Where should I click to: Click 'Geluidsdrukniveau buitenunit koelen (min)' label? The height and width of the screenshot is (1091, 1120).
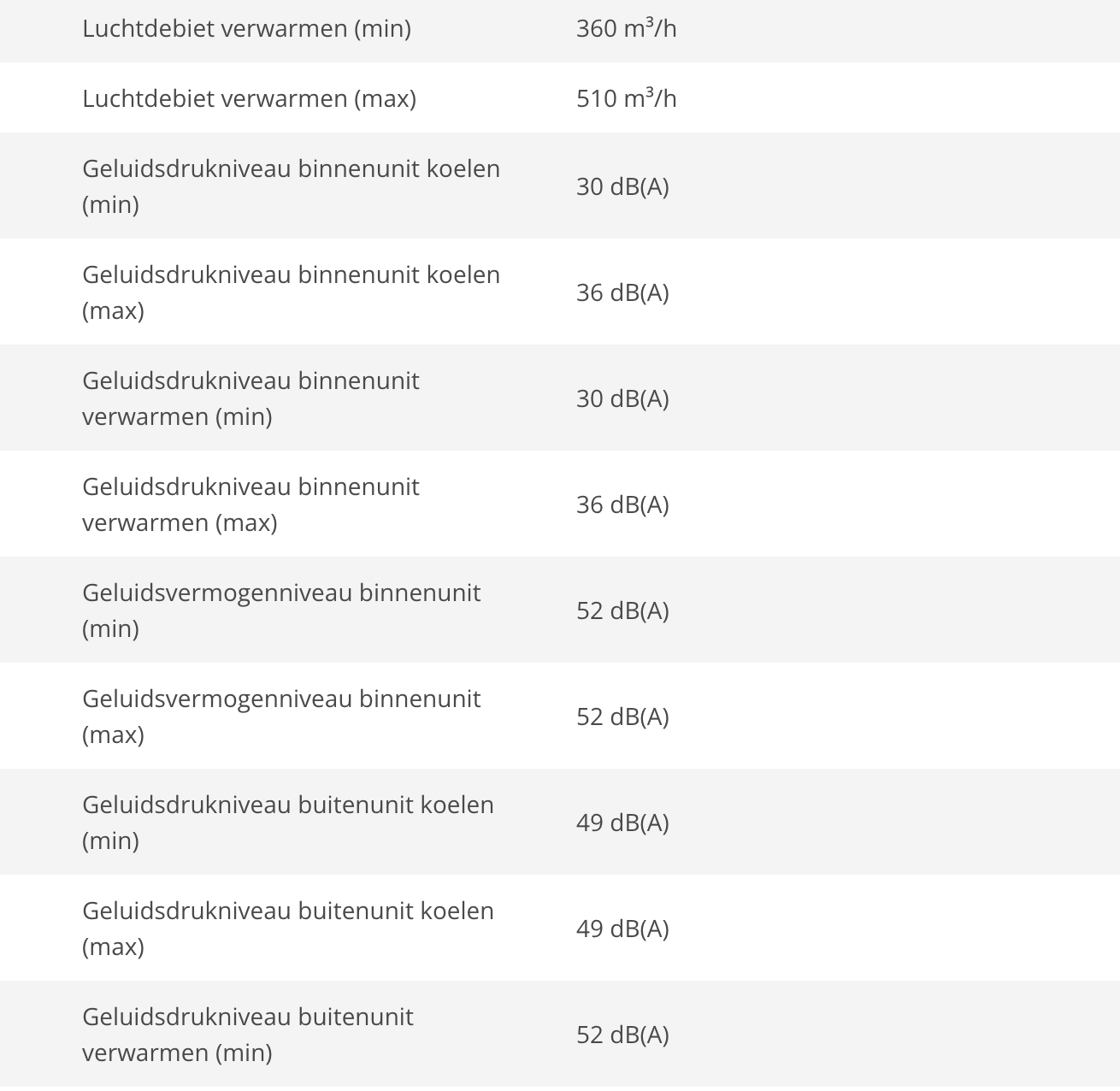(x=288, y=823)
